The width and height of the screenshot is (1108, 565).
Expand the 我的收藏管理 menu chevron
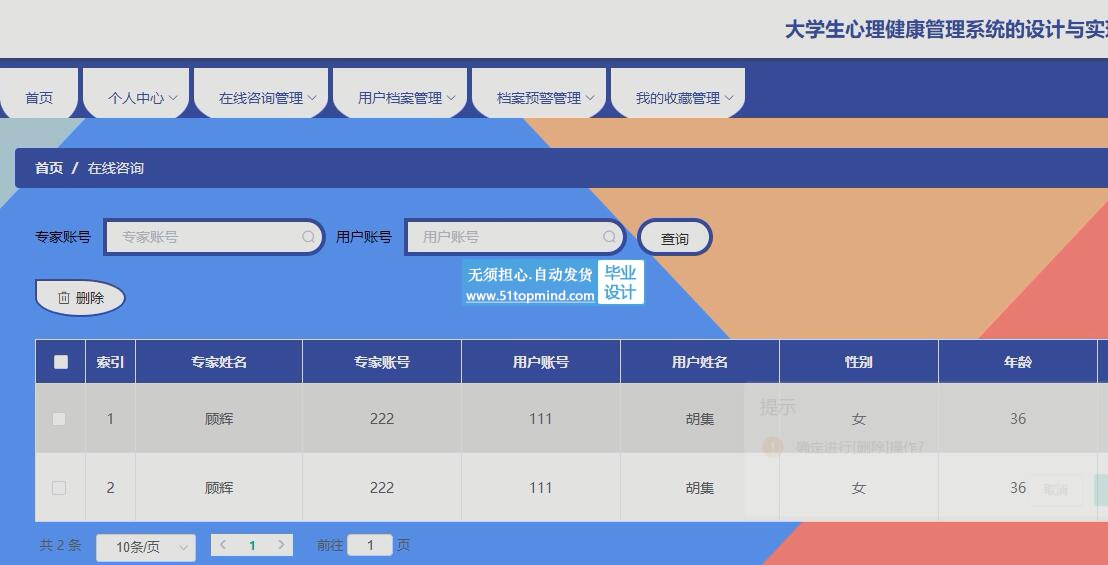point(729,98)
